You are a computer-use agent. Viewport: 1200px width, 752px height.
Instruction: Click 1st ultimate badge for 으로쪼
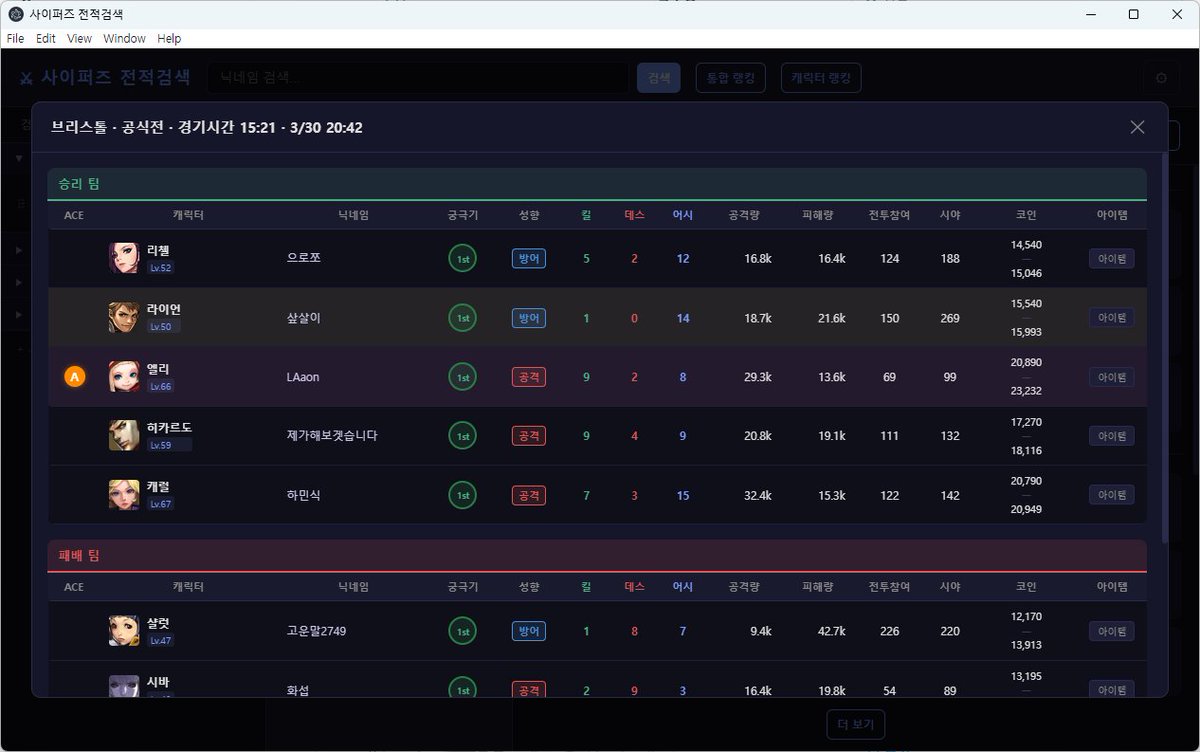pyautogui.click(x=463, y=258)
